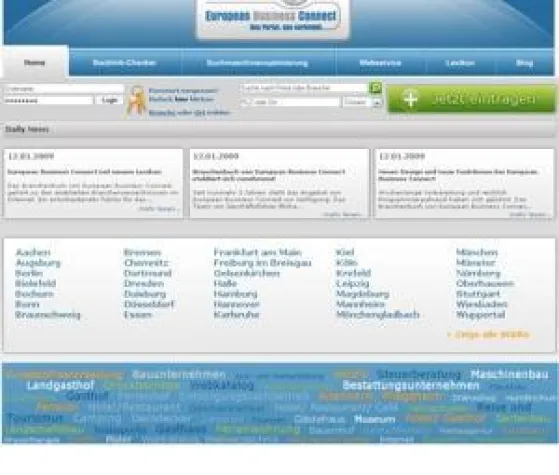The height and width of the screenshot is (475, 559).
Task: Click the green search magnifier icon
Action: 376,88
